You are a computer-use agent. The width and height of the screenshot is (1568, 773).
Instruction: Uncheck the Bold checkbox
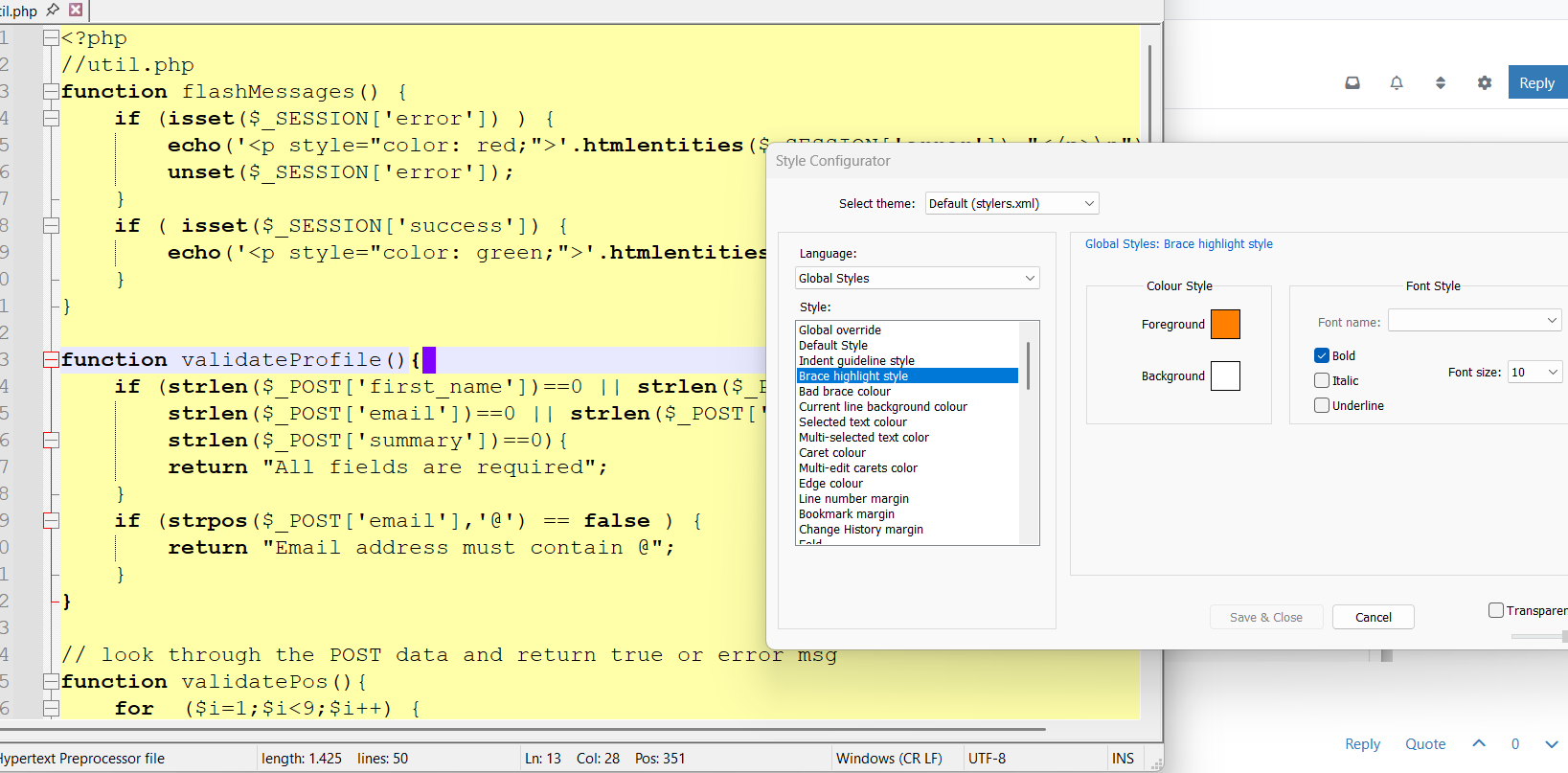1322,355
